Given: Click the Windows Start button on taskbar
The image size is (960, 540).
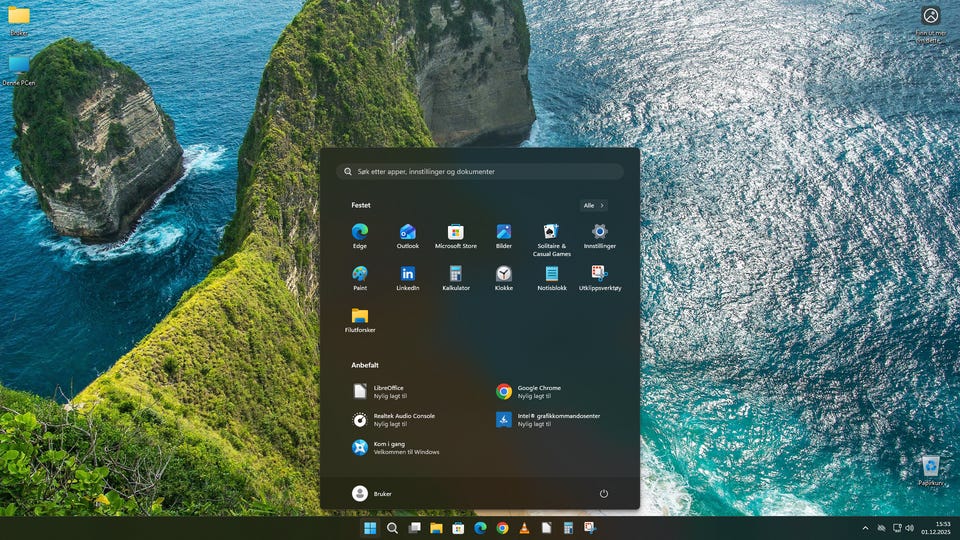Looking at the screenshot, I should pos(370,528).
